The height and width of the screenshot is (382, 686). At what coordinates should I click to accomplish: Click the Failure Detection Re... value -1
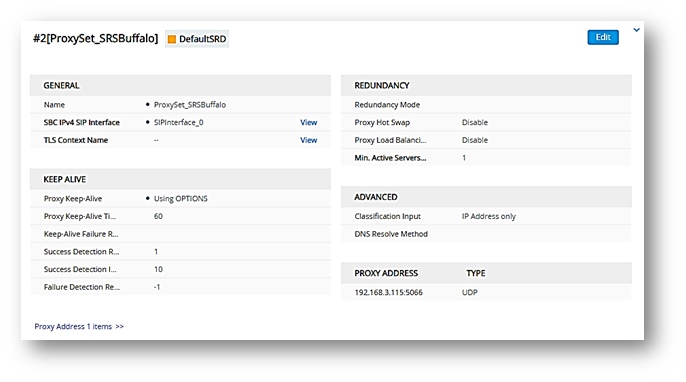[157, 287]
